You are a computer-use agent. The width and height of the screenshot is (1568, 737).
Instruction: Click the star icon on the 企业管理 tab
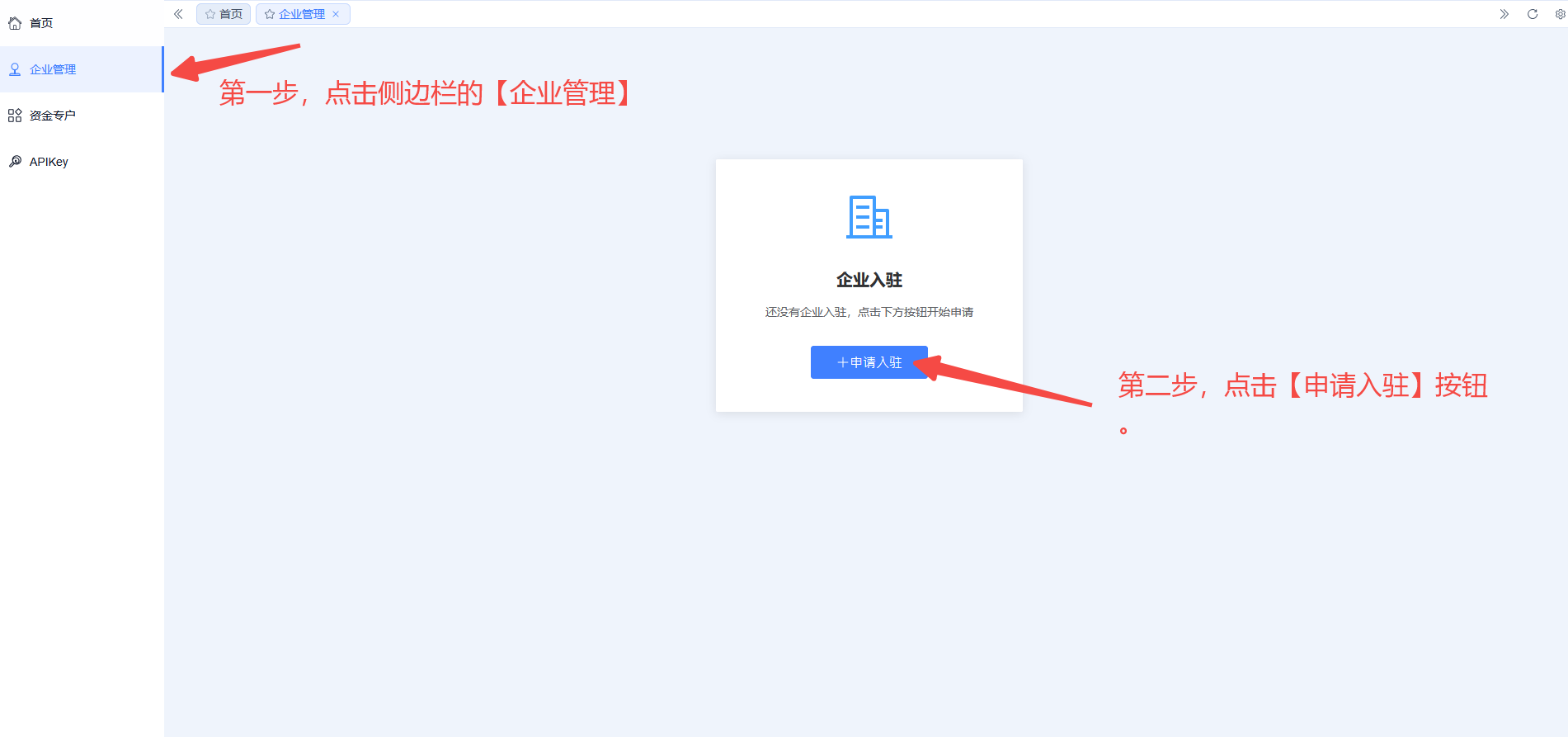coord(270,14)
